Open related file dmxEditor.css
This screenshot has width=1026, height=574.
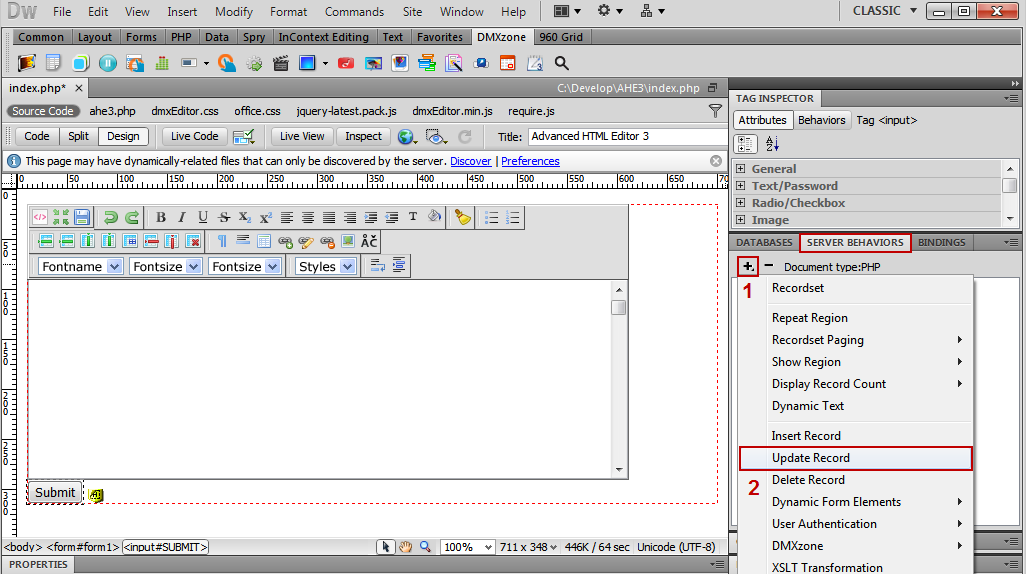coord(185,111)
